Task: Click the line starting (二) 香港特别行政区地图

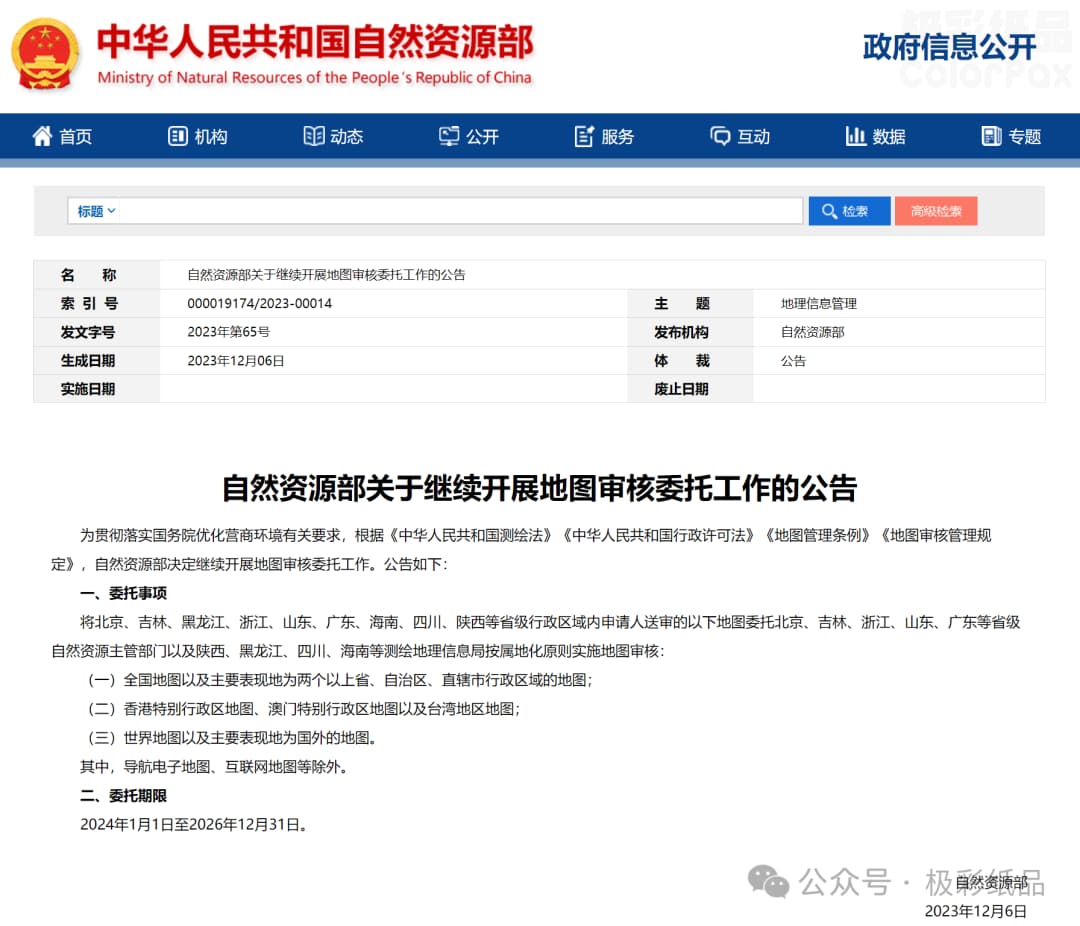Action: (304, 709)
